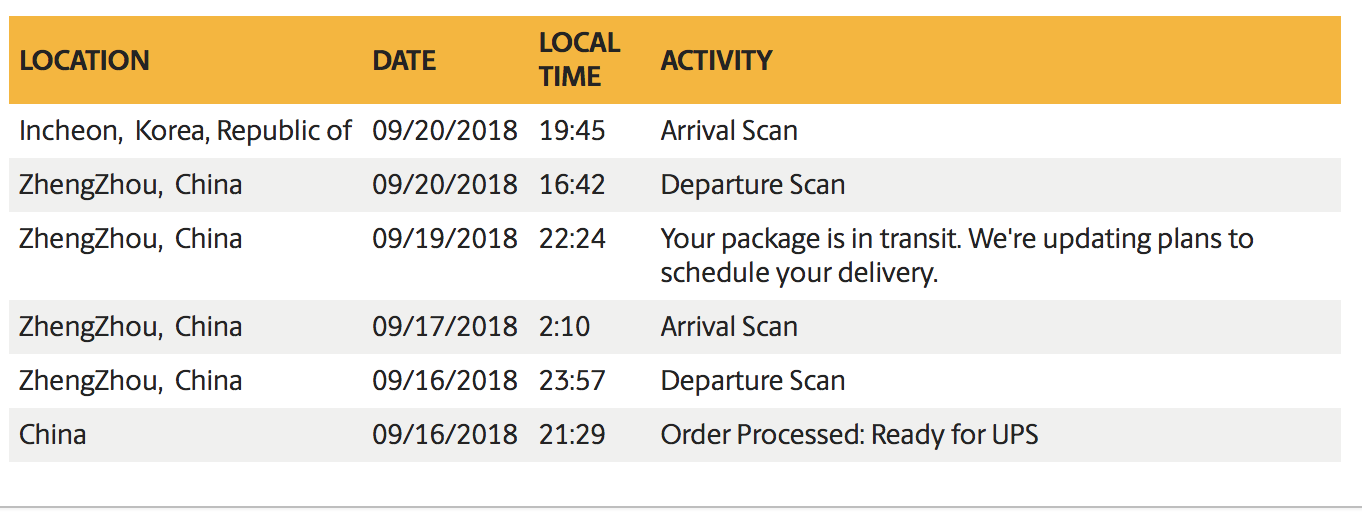Select the 16:42 time entry
1362x518 pixels.
pos(572,185)
